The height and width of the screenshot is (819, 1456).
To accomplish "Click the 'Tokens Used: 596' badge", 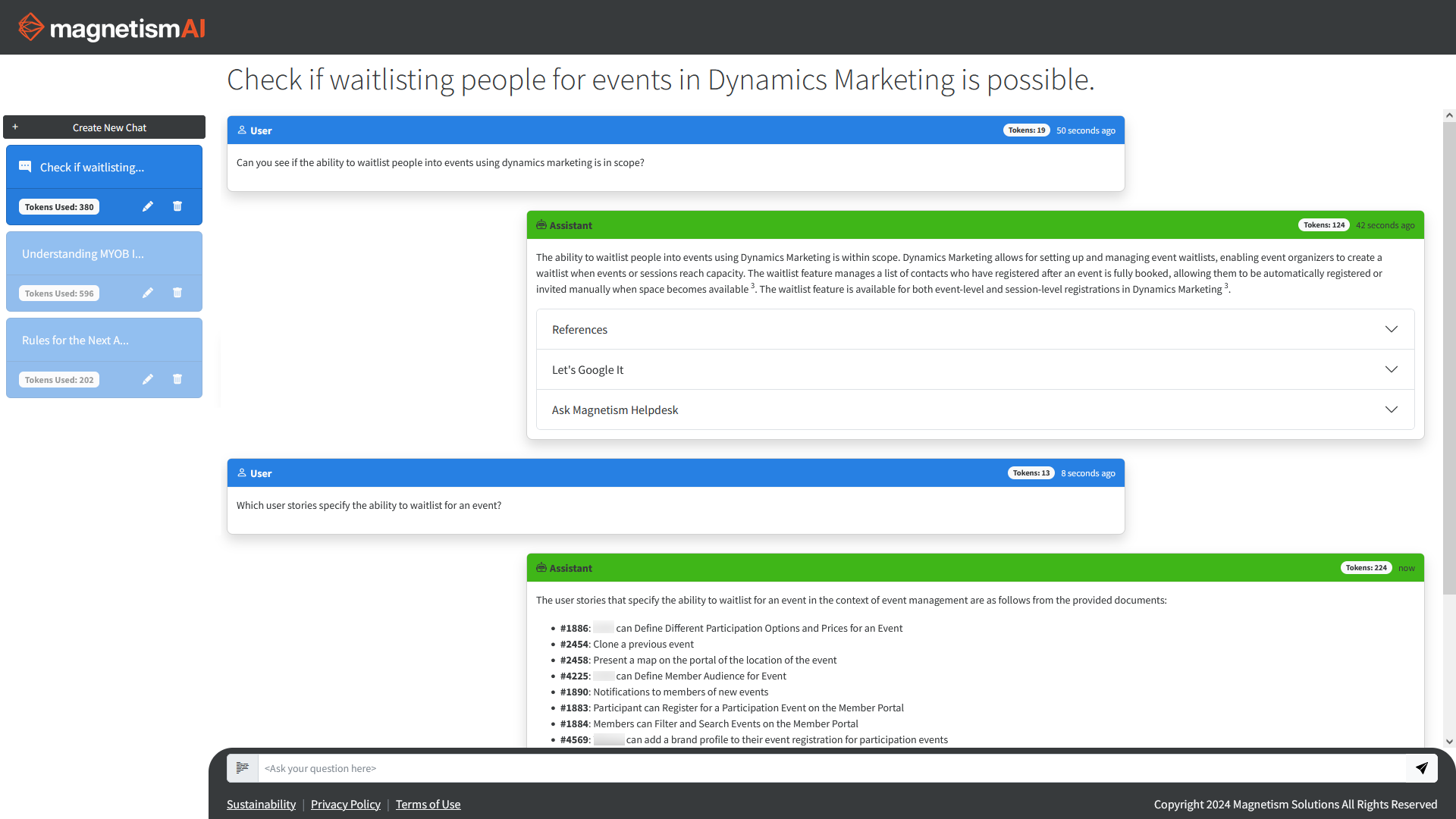I will pyautogui.click(x=59, y=293).
